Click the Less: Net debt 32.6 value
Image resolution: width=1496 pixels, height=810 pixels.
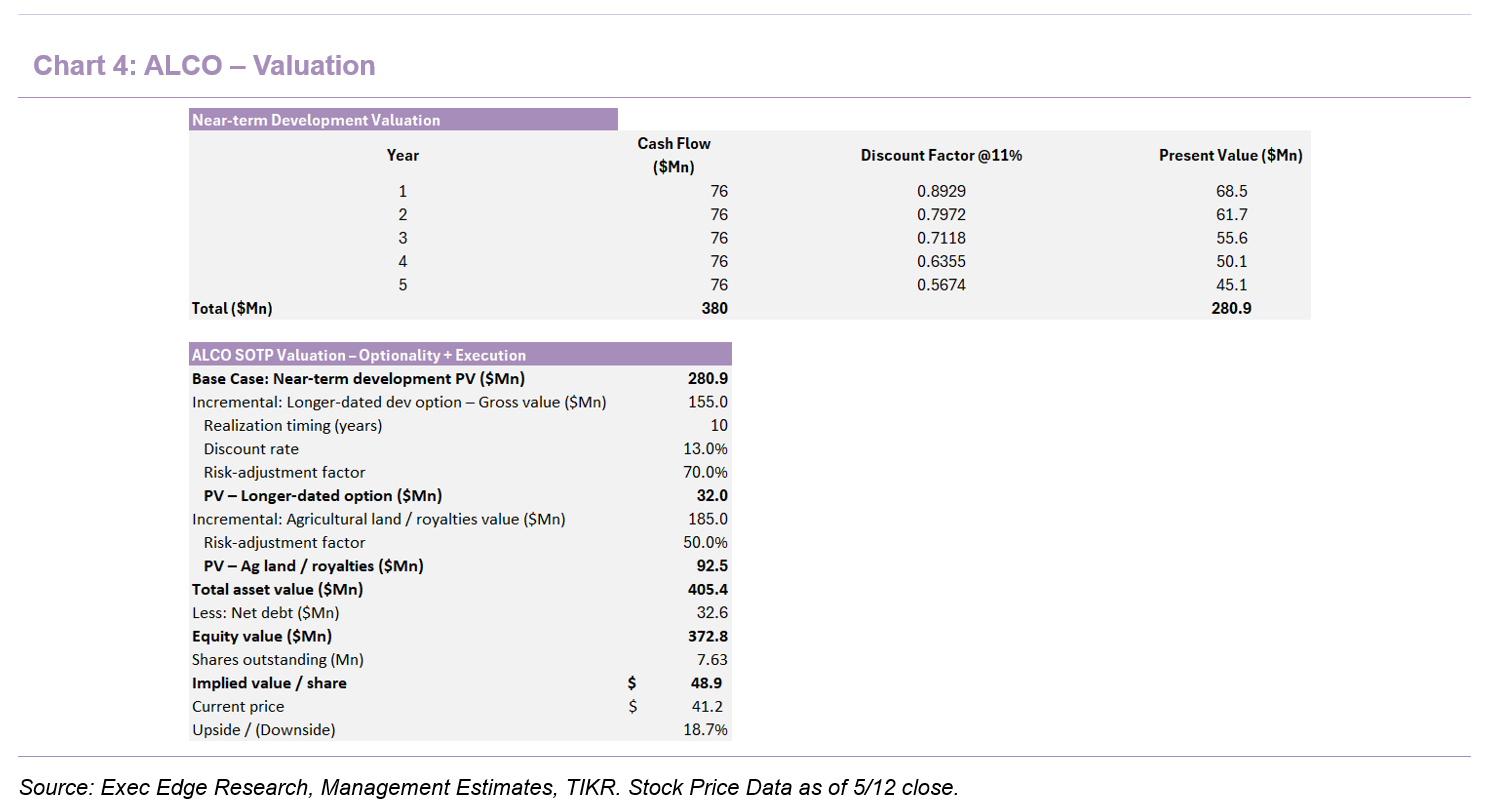[x=712, y=612]
